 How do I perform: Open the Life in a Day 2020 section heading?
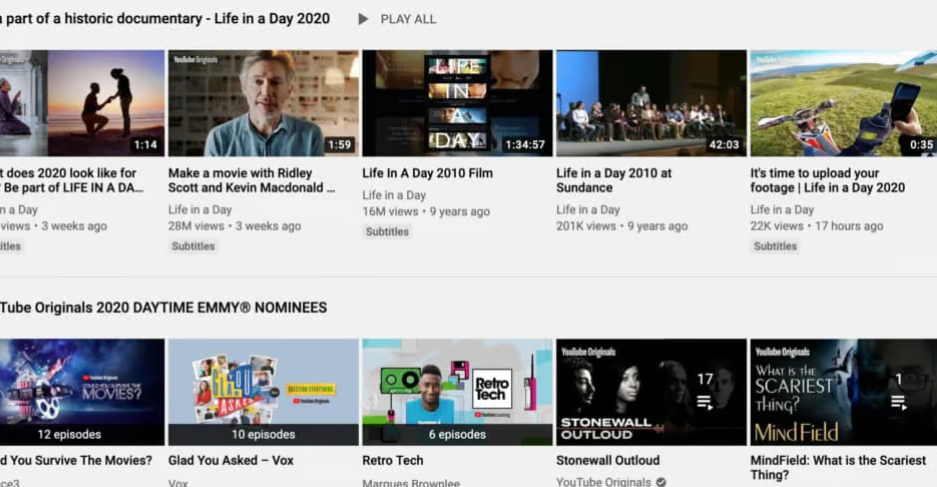165,19
